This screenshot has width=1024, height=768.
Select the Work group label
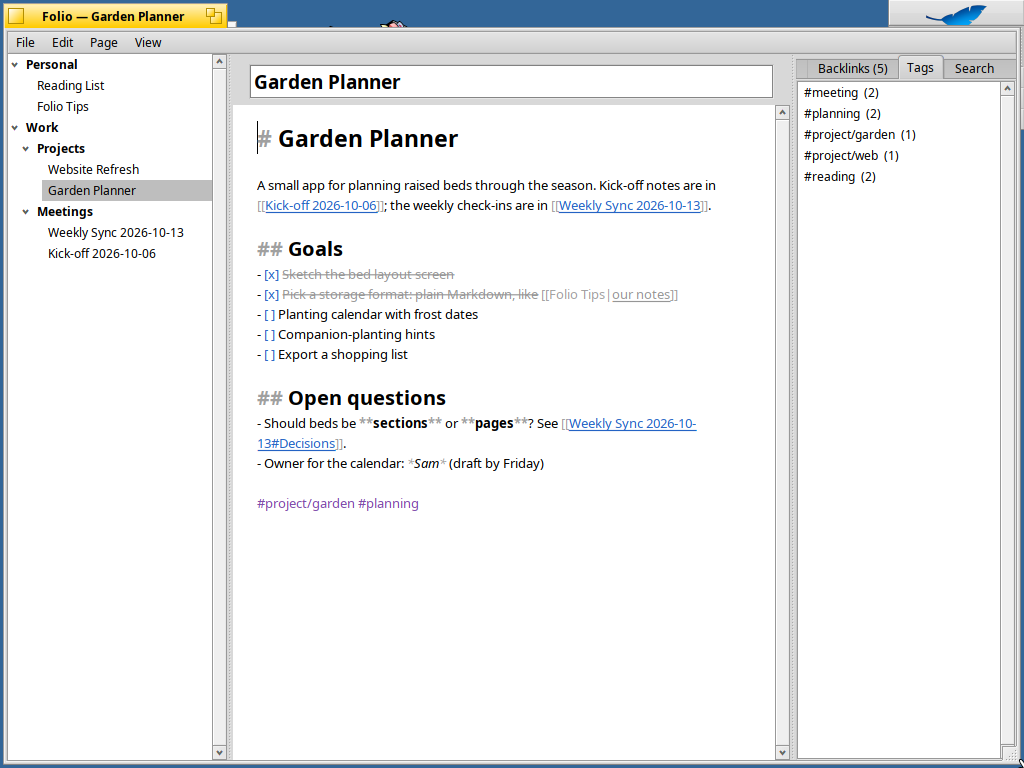pyautogui.click(x=42, y=127)
